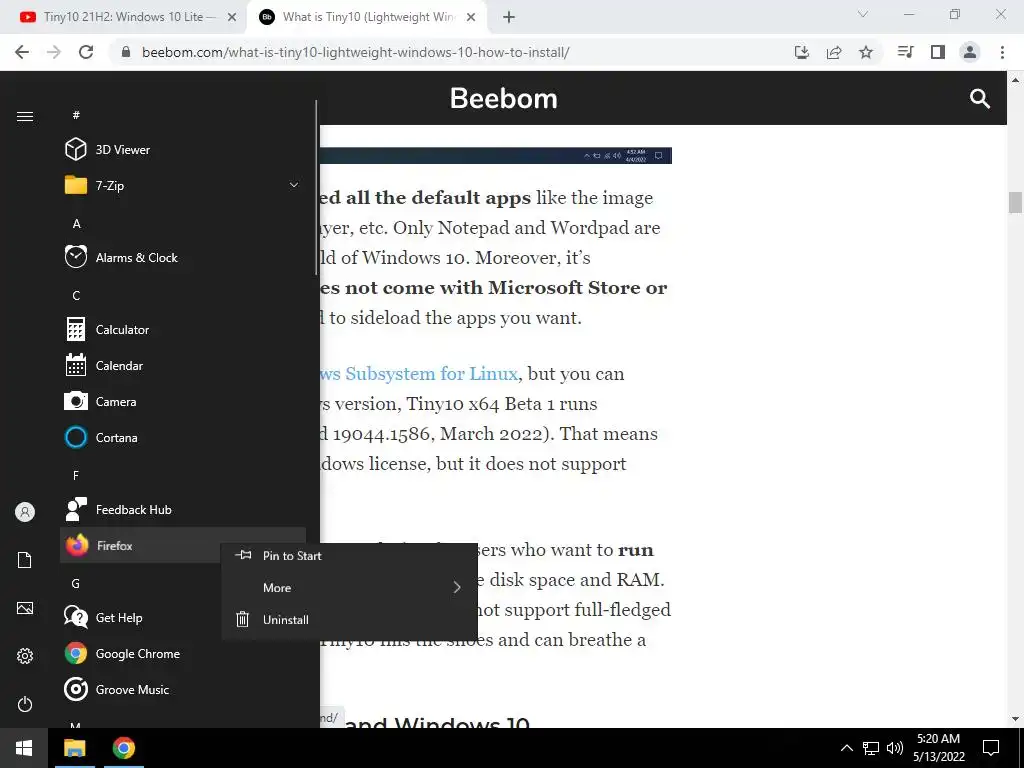Open the Calendar app
Viewport: 1024px width, 768px height.
click(183, 365)
